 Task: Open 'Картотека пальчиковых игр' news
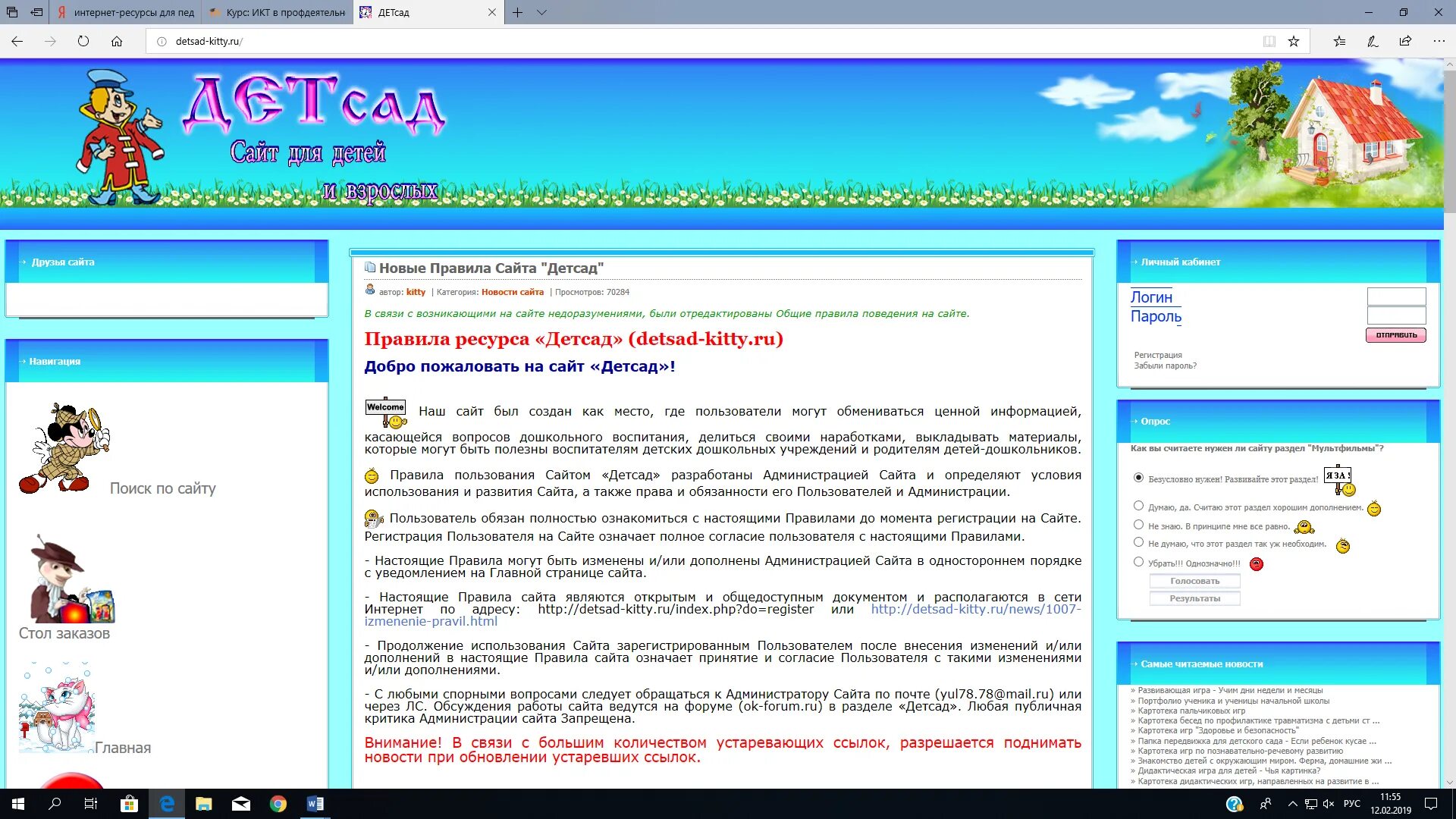point(1191,711)
